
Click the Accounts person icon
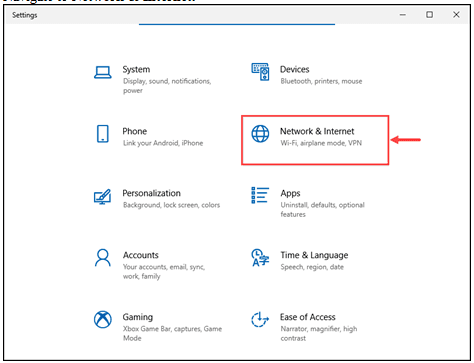pos(103,258)
